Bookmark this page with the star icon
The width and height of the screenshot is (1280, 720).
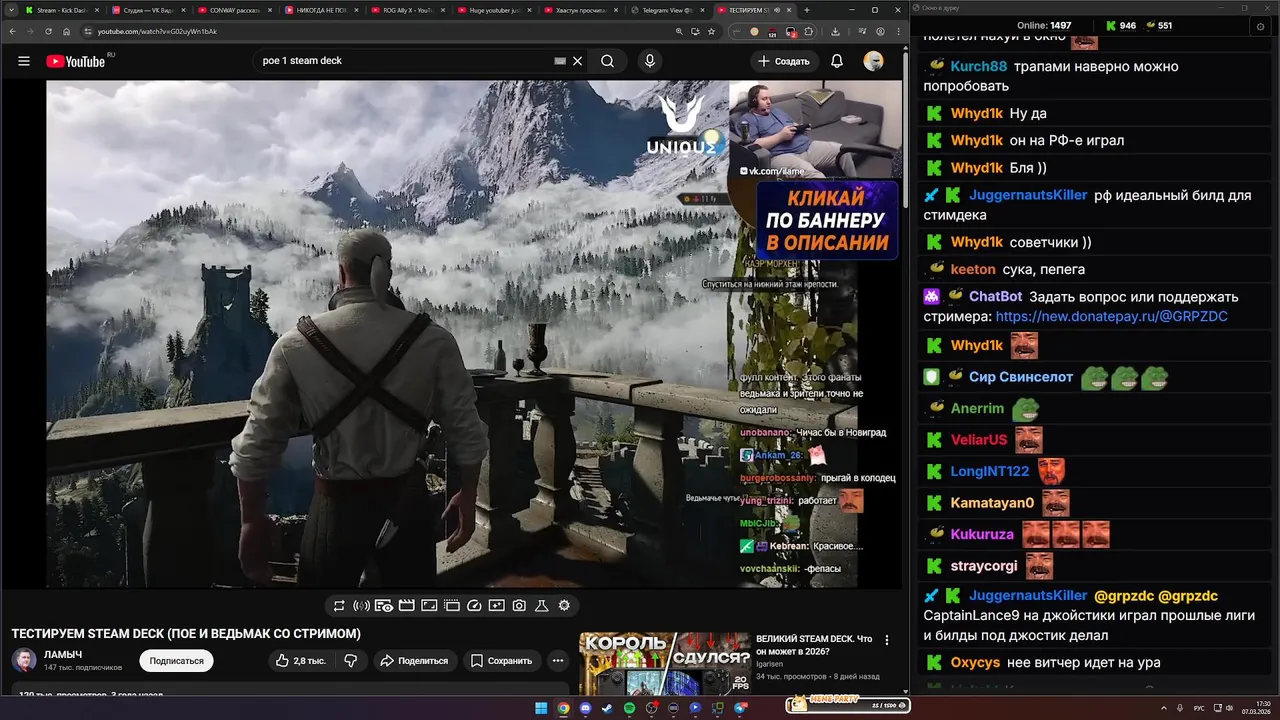711,31
